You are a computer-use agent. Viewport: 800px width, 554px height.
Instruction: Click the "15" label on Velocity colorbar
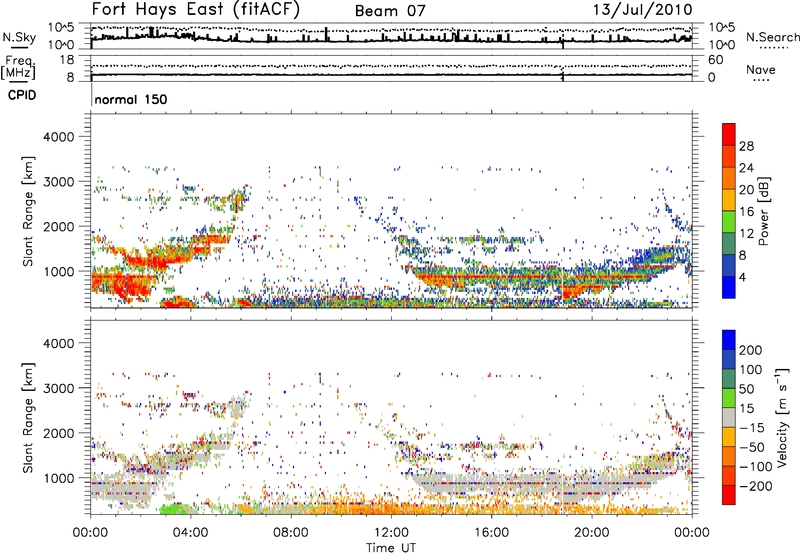click(x=746, y=408)
